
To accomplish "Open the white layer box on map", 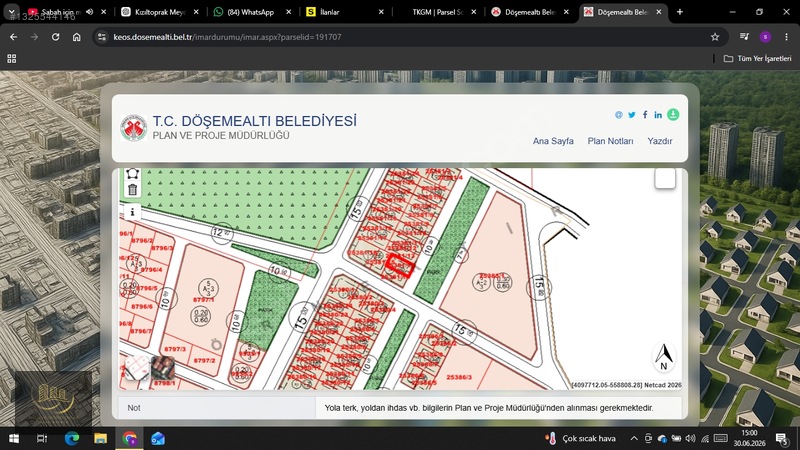I will pos(665,178).
